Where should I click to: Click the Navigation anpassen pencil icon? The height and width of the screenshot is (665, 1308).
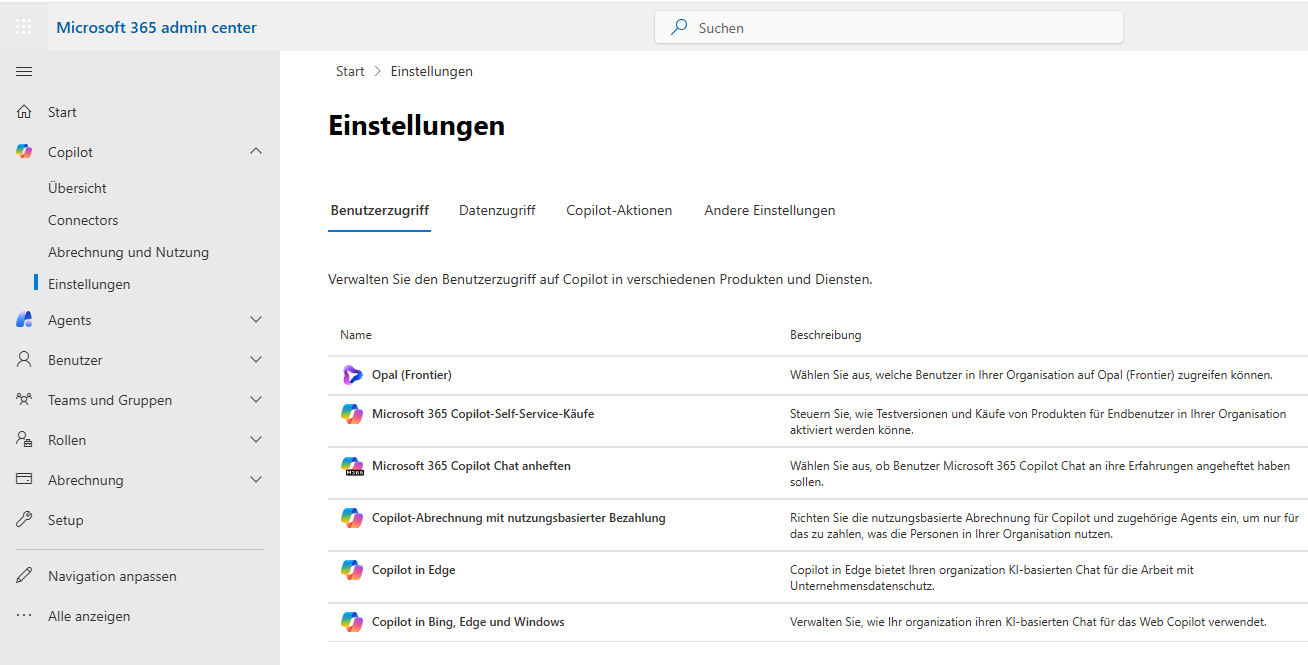[x=24, y=576]
